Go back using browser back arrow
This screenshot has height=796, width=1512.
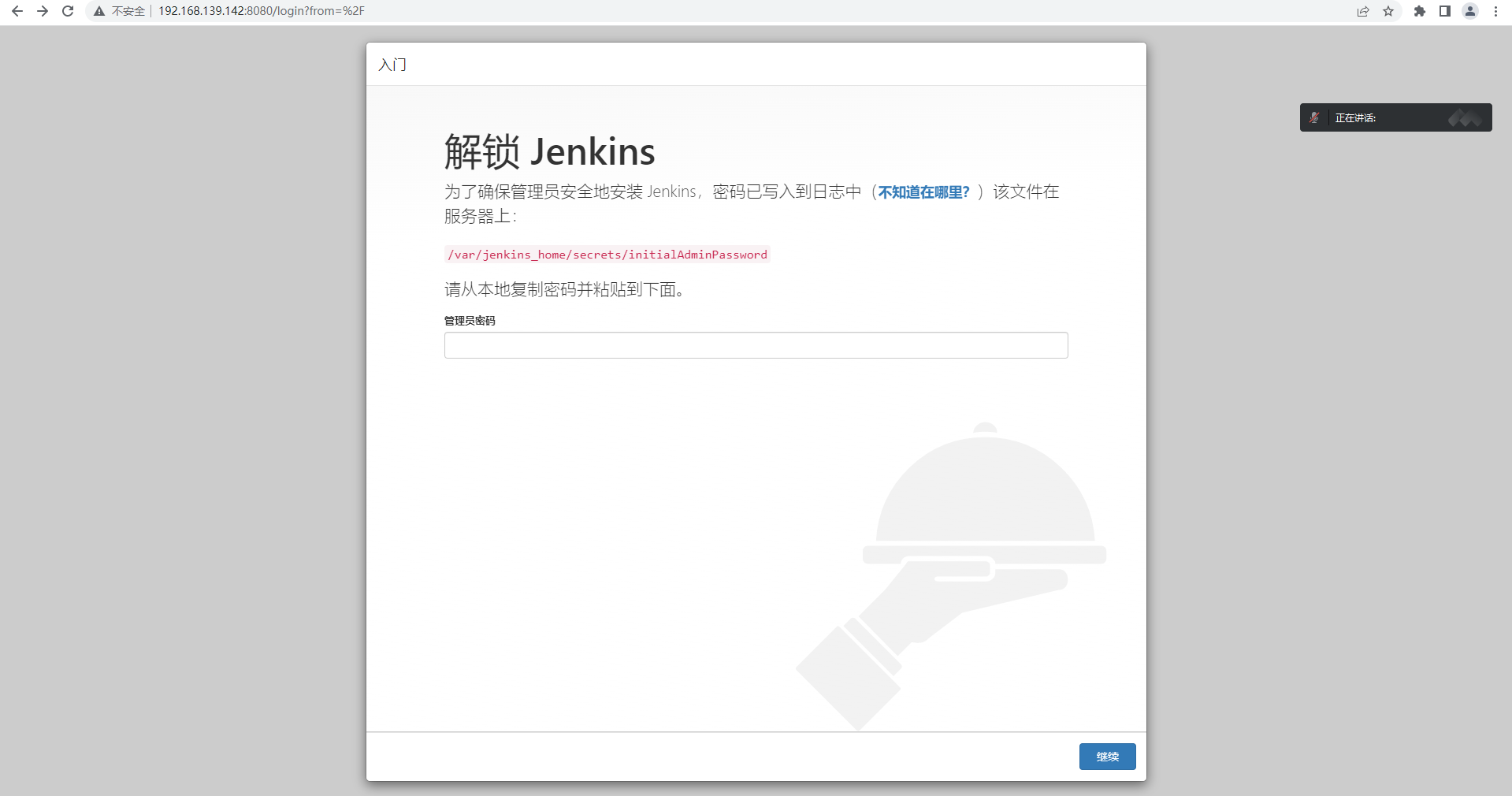tap(17, 11)
